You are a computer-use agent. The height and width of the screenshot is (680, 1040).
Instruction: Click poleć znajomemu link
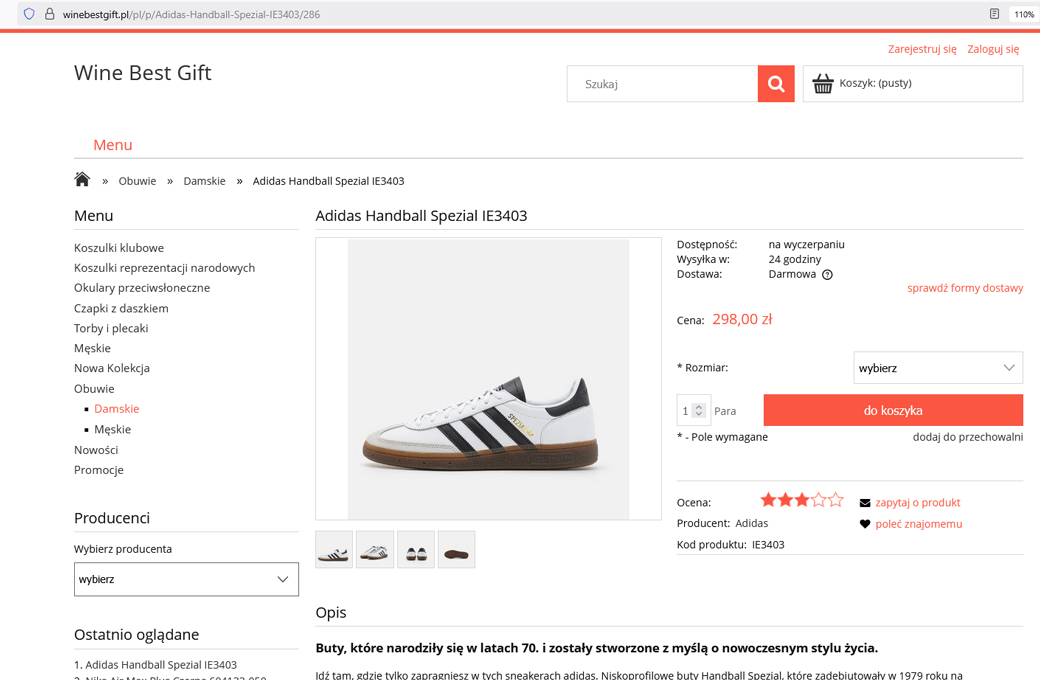click(919, 523)
